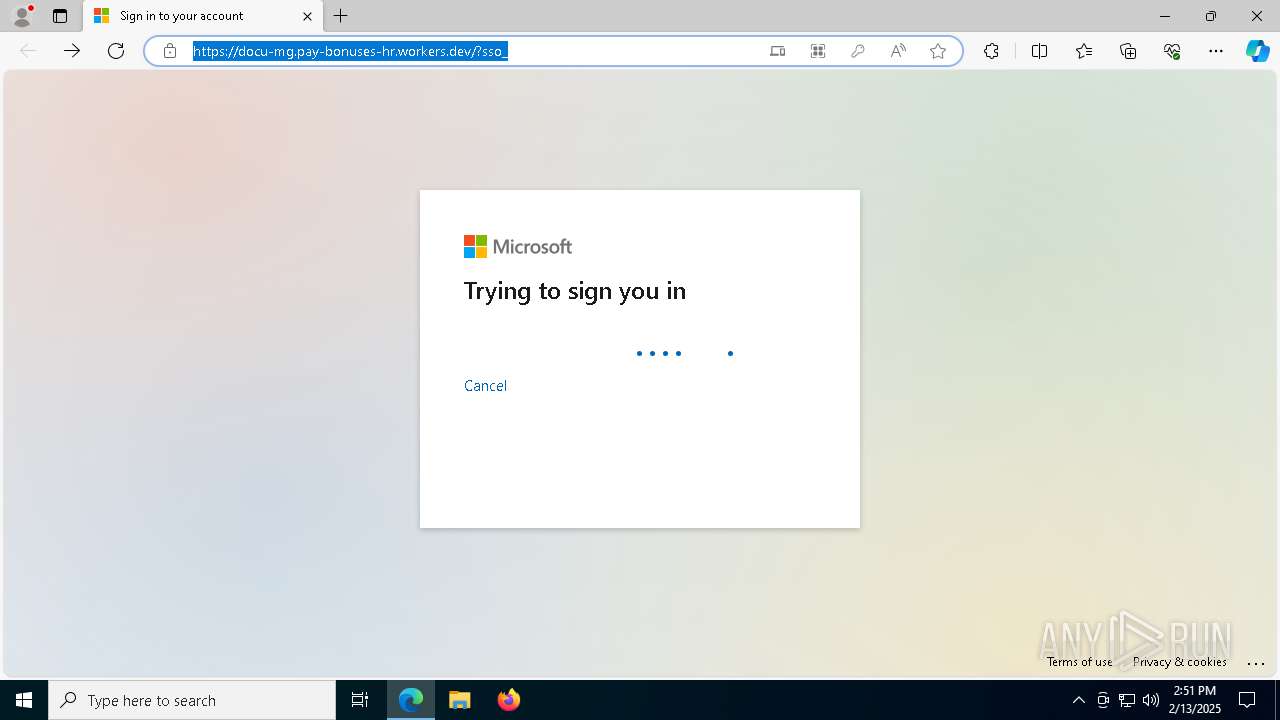
Task: Open the Favorites list icon
Action: pos(1084,51)
